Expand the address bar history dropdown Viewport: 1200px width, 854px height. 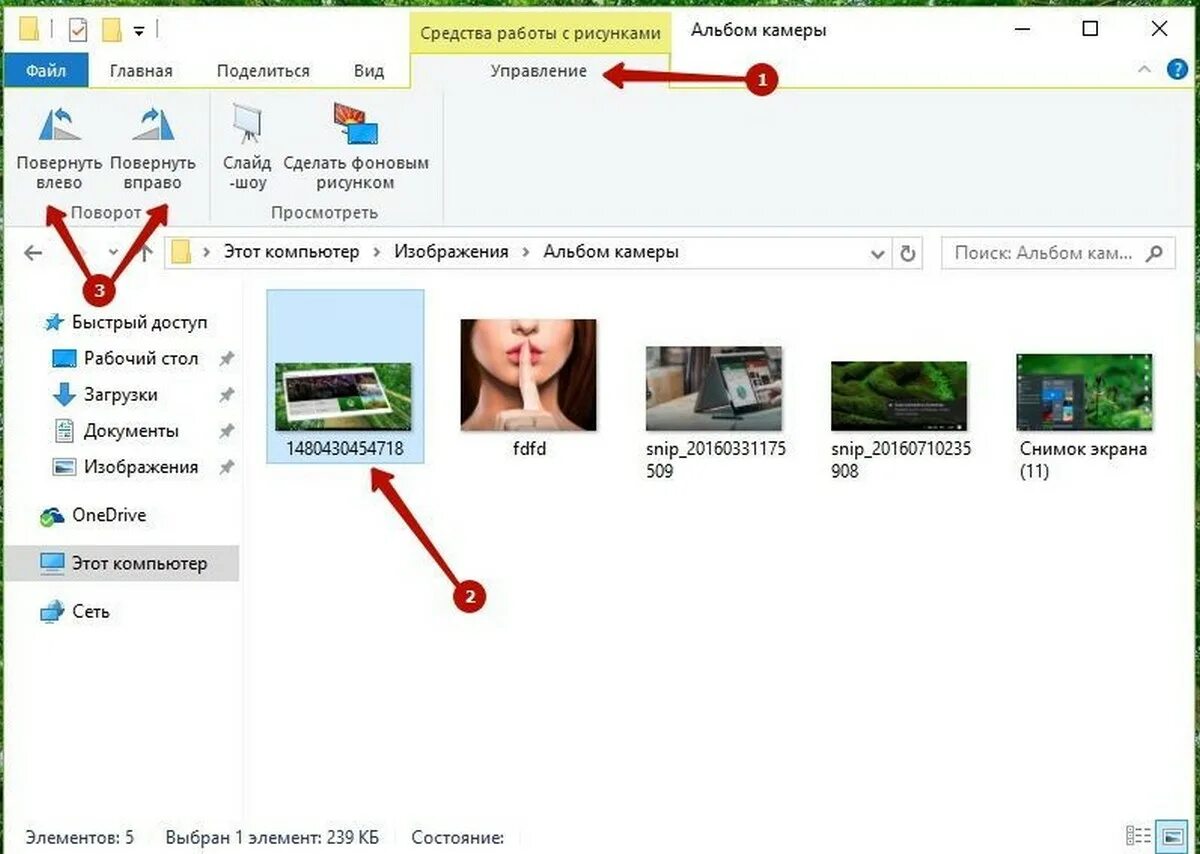(877, 253)
